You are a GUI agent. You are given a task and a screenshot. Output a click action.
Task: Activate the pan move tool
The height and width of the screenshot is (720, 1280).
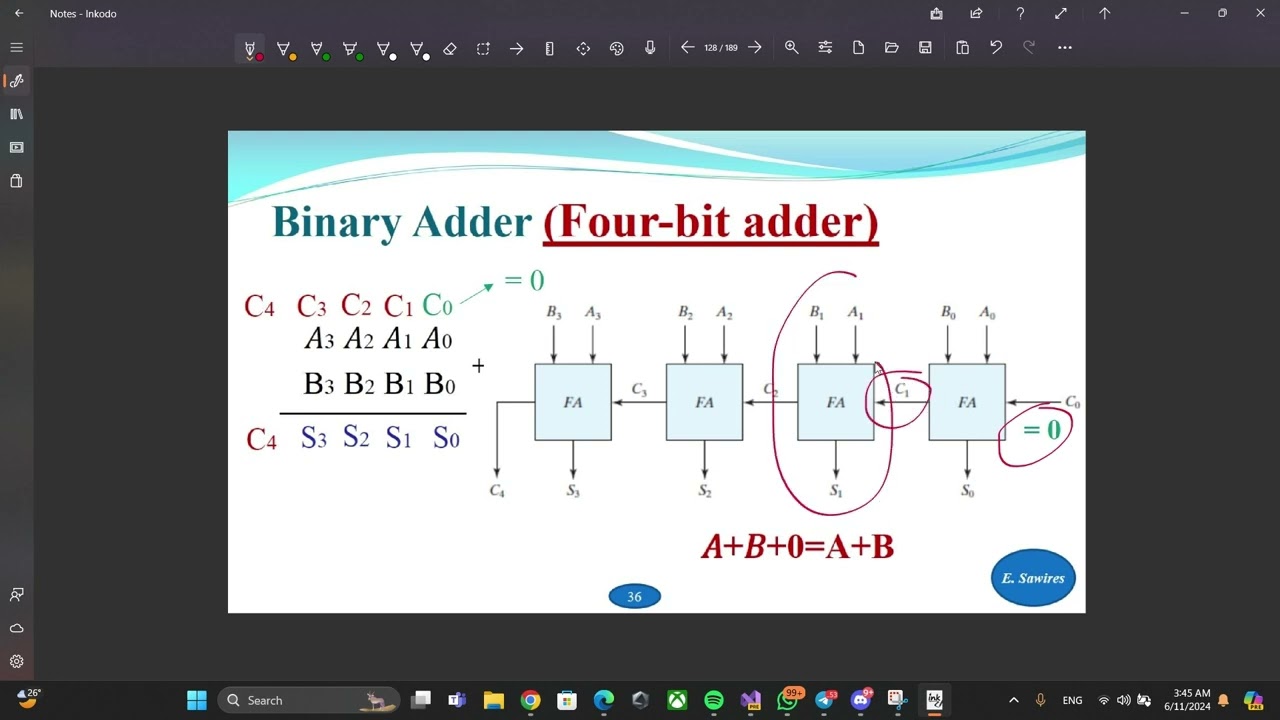[583, 48]
